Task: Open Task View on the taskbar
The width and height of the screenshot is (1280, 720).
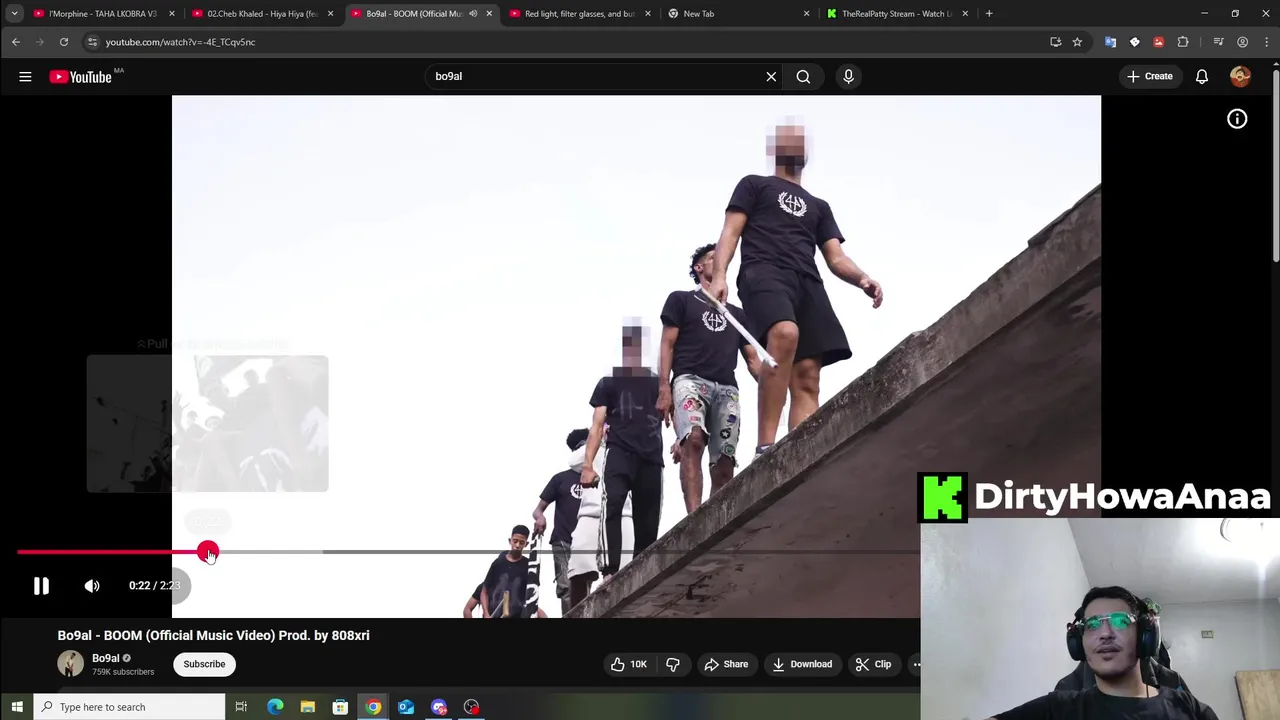Action: coord(241,707)
